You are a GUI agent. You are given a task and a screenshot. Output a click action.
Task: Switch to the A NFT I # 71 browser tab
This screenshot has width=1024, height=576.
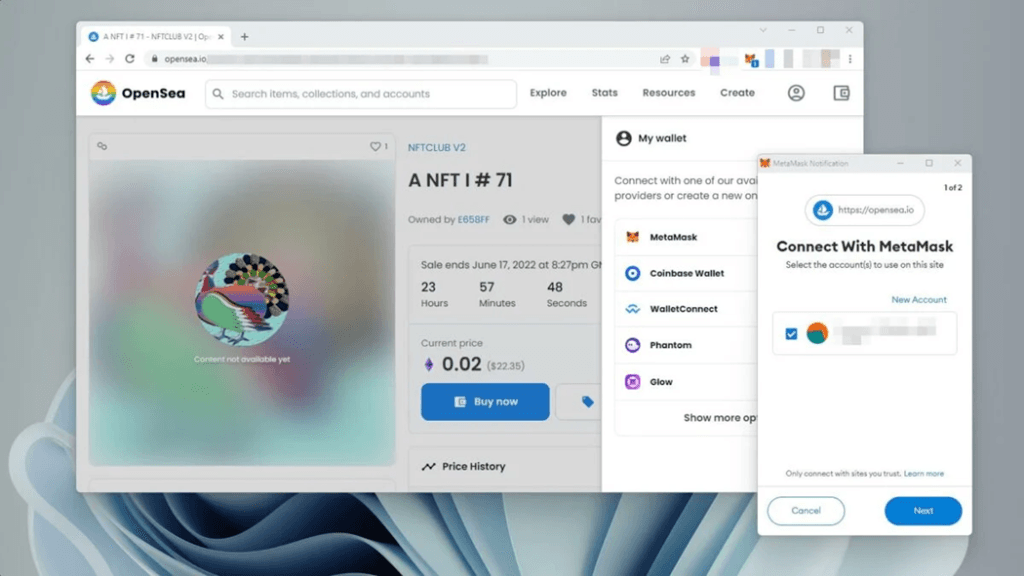point(157,37)
